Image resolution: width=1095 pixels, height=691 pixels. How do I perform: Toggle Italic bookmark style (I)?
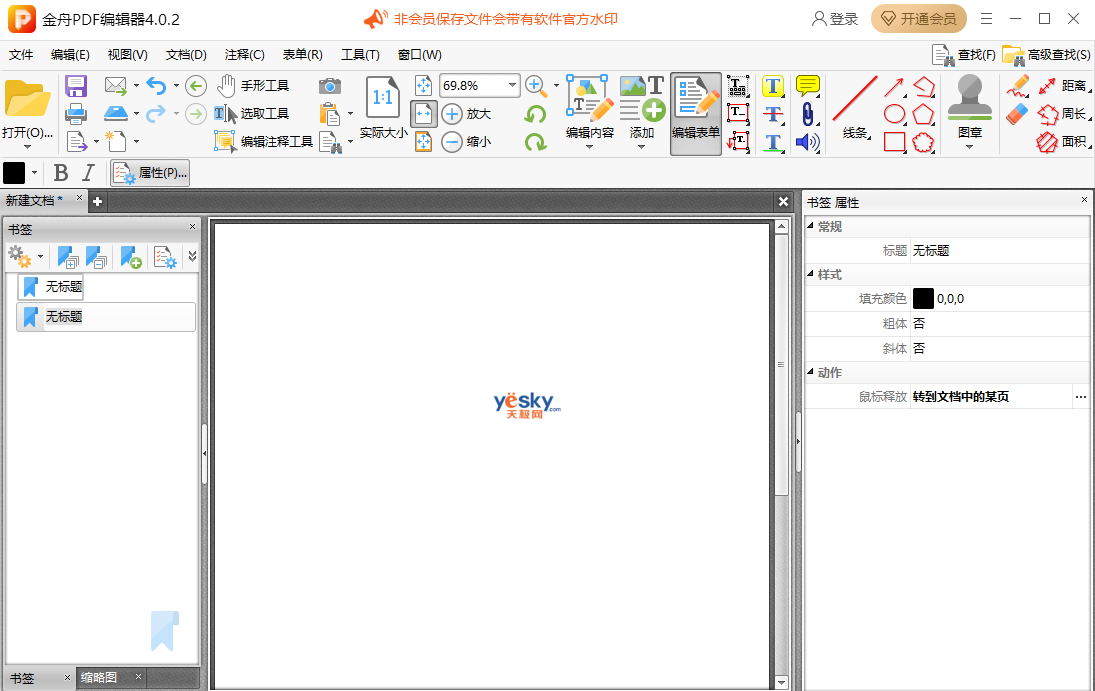(x=88, y=173)
